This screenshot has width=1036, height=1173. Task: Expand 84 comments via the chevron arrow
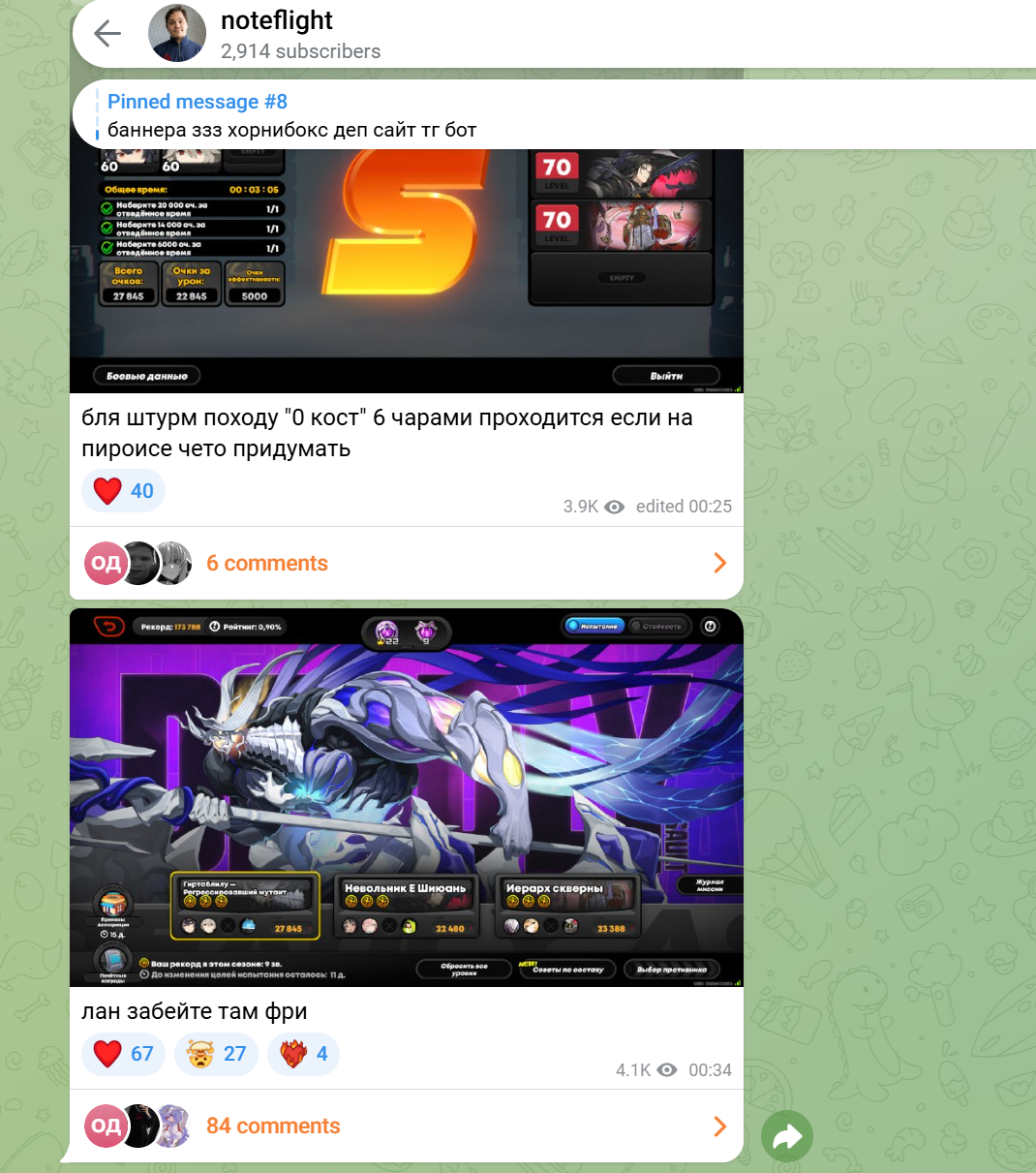click(x=719, y=1126)
